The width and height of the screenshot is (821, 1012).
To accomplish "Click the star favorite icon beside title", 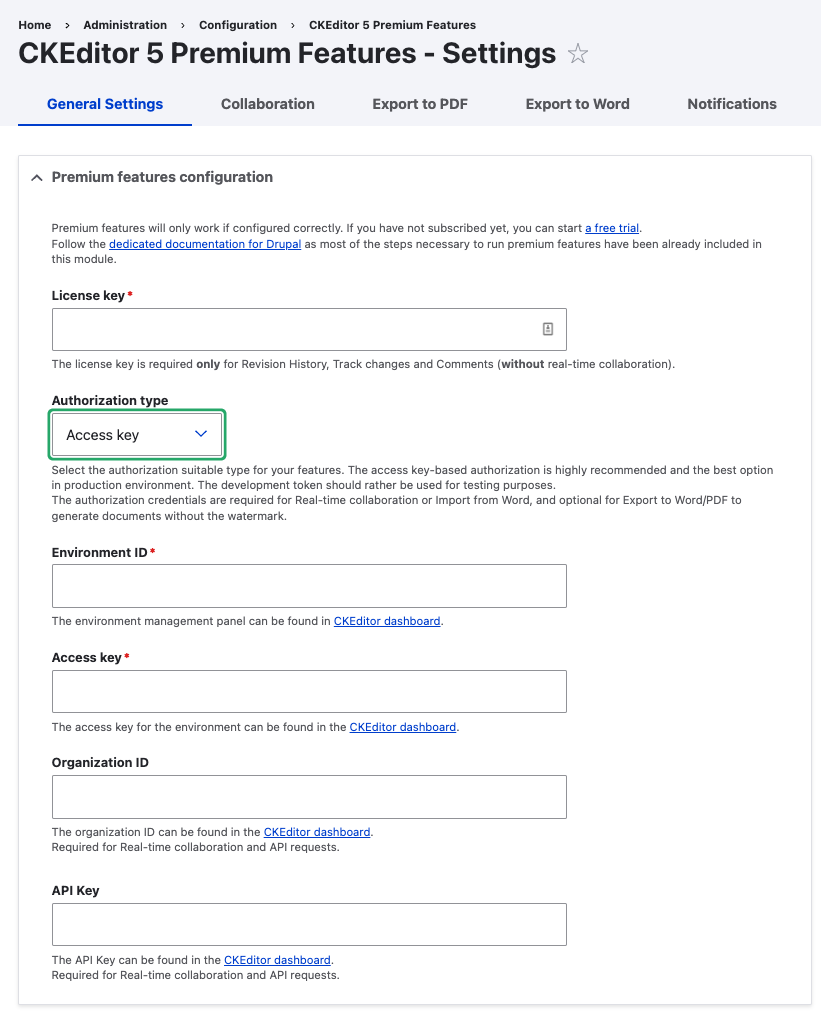I will (578, 54).
